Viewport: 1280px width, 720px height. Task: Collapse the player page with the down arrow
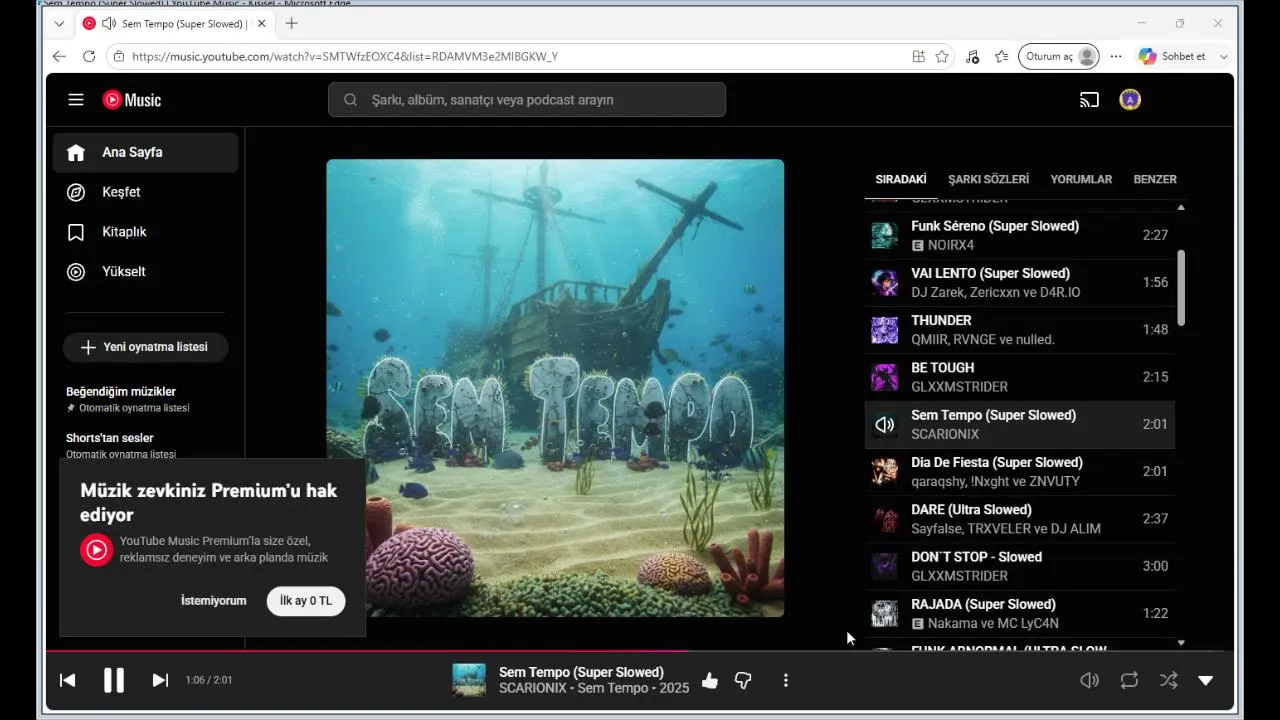coord(1206,680)
